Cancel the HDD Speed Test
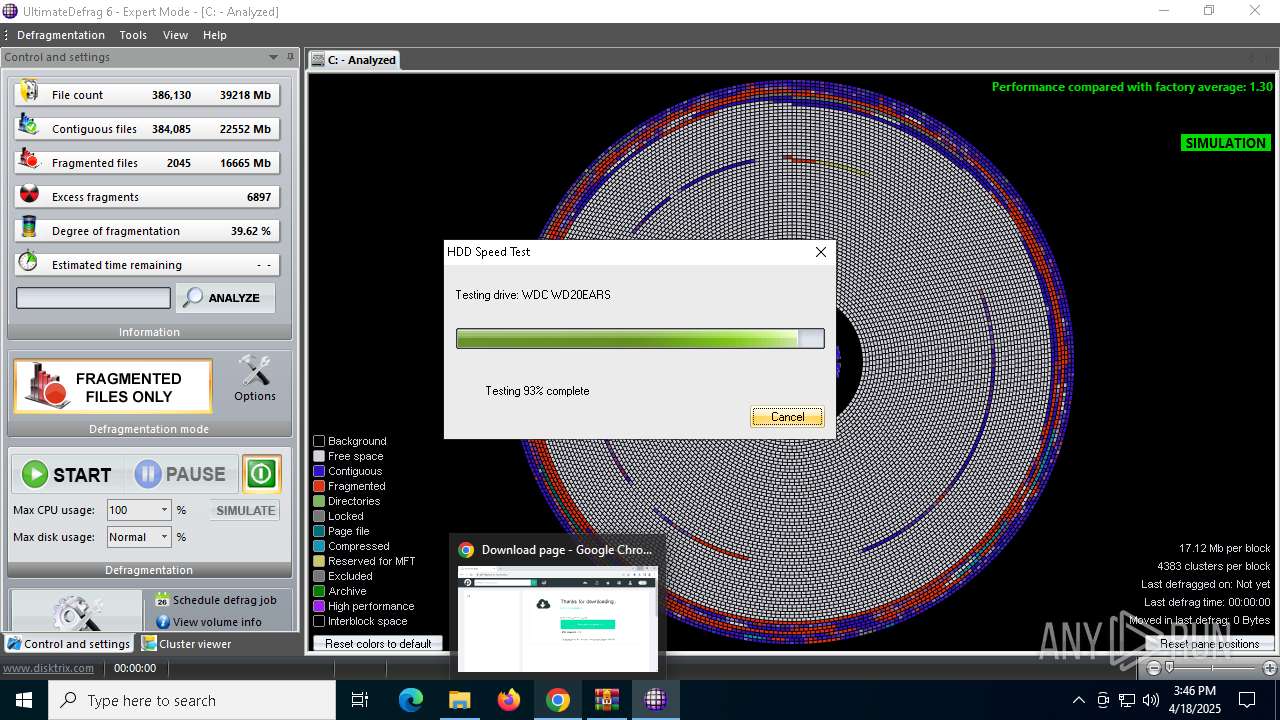This screenshot has width=1280, height=720. (787, 417)
